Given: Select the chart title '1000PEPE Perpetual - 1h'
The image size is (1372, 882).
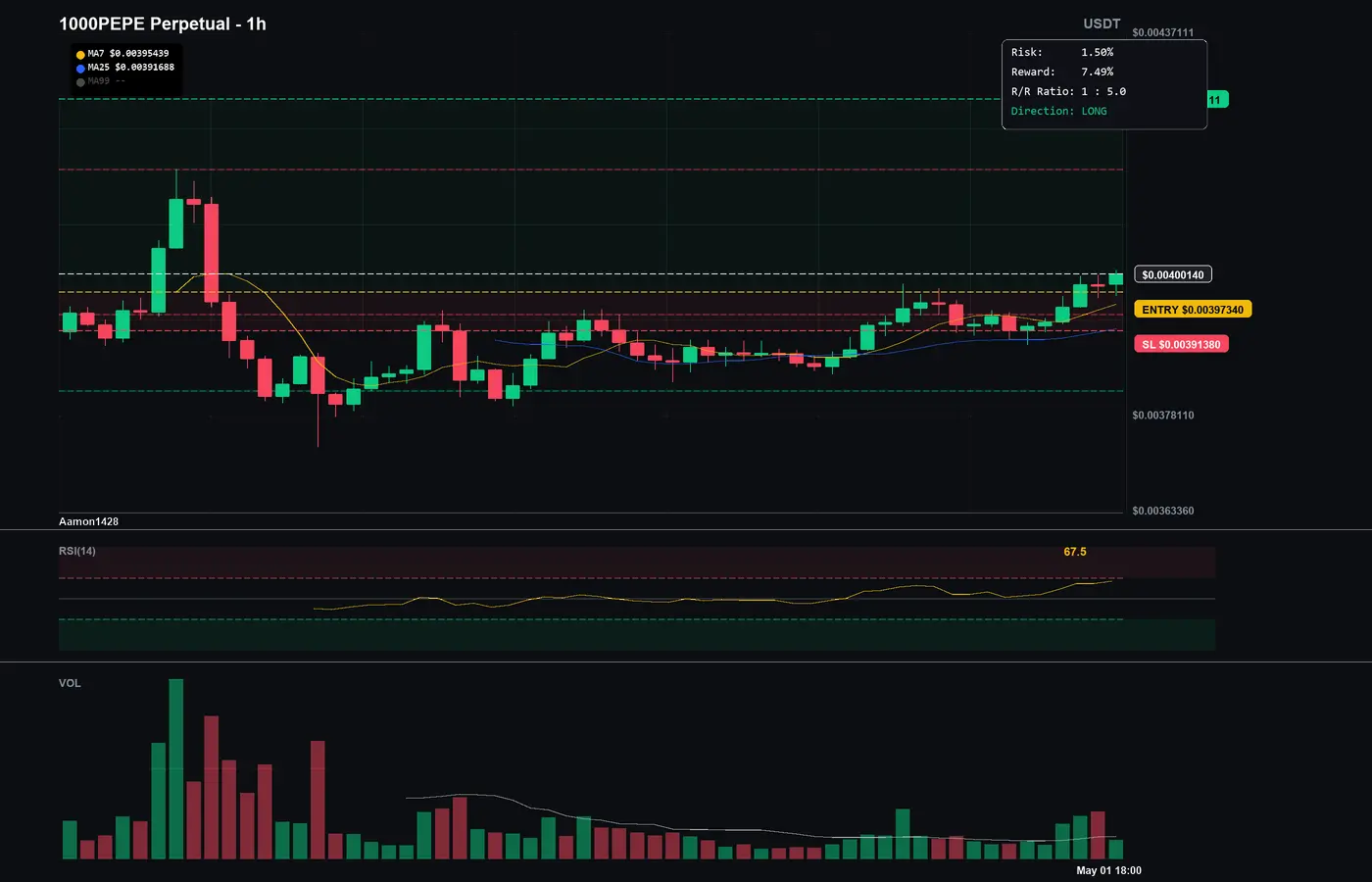Looking at the screenshot, I should [x=163, y=24].
